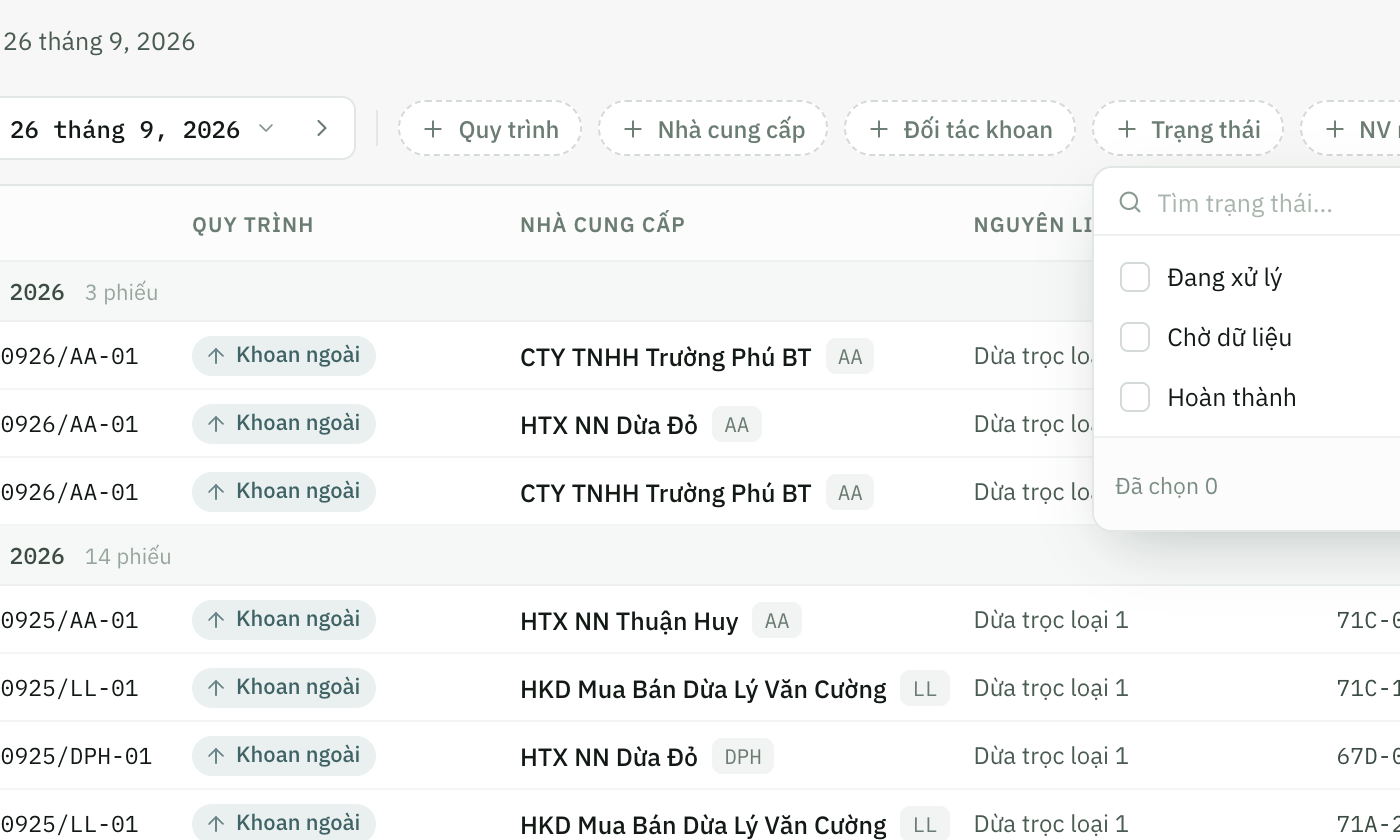Click the Đã chọn 0 label
The image size is (1400, 840).
click(x=1166, y=487)
